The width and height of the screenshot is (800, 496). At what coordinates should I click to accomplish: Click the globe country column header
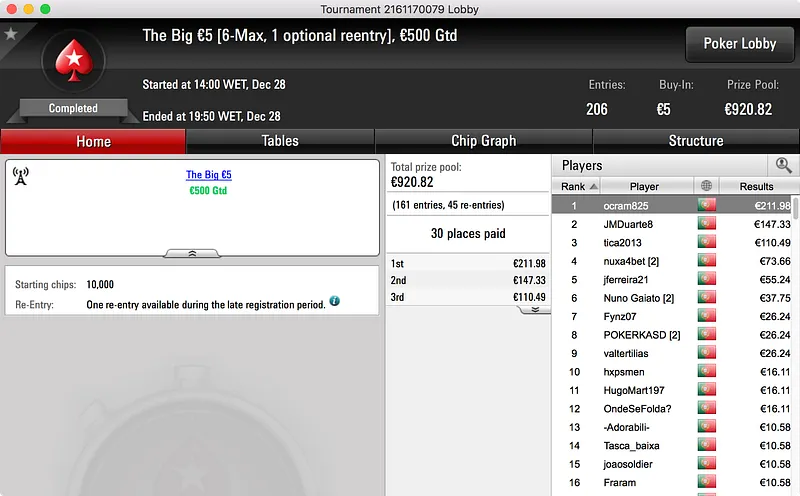[706, 186]
